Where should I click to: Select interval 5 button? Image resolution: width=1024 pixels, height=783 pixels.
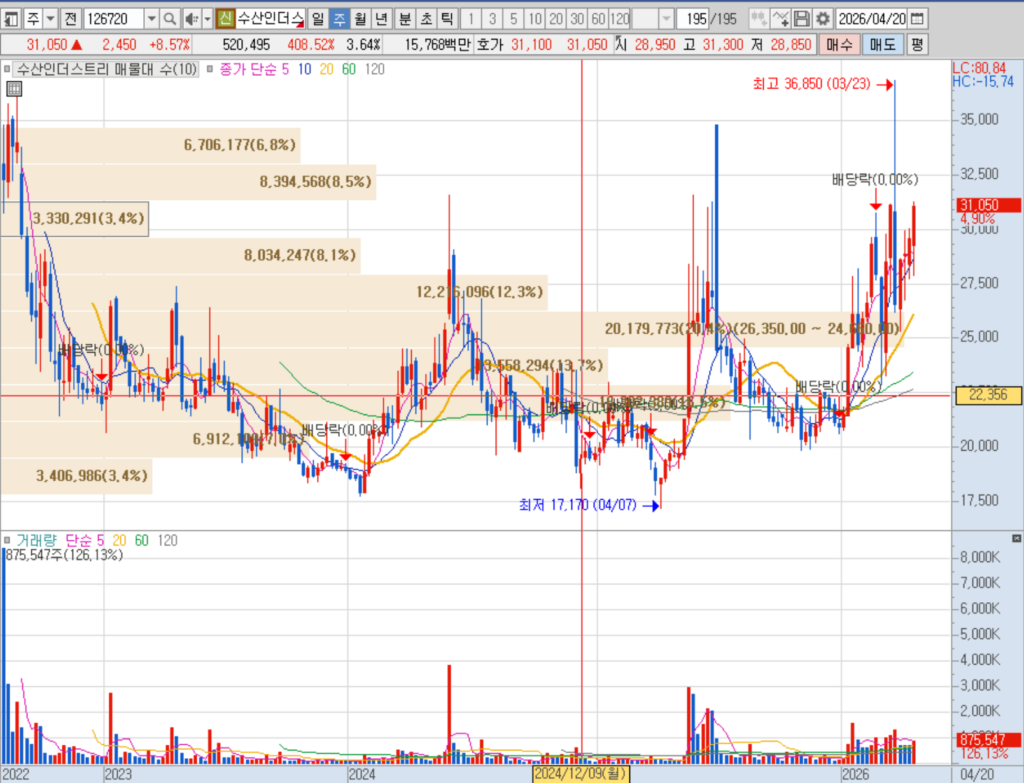pos(513,18)
